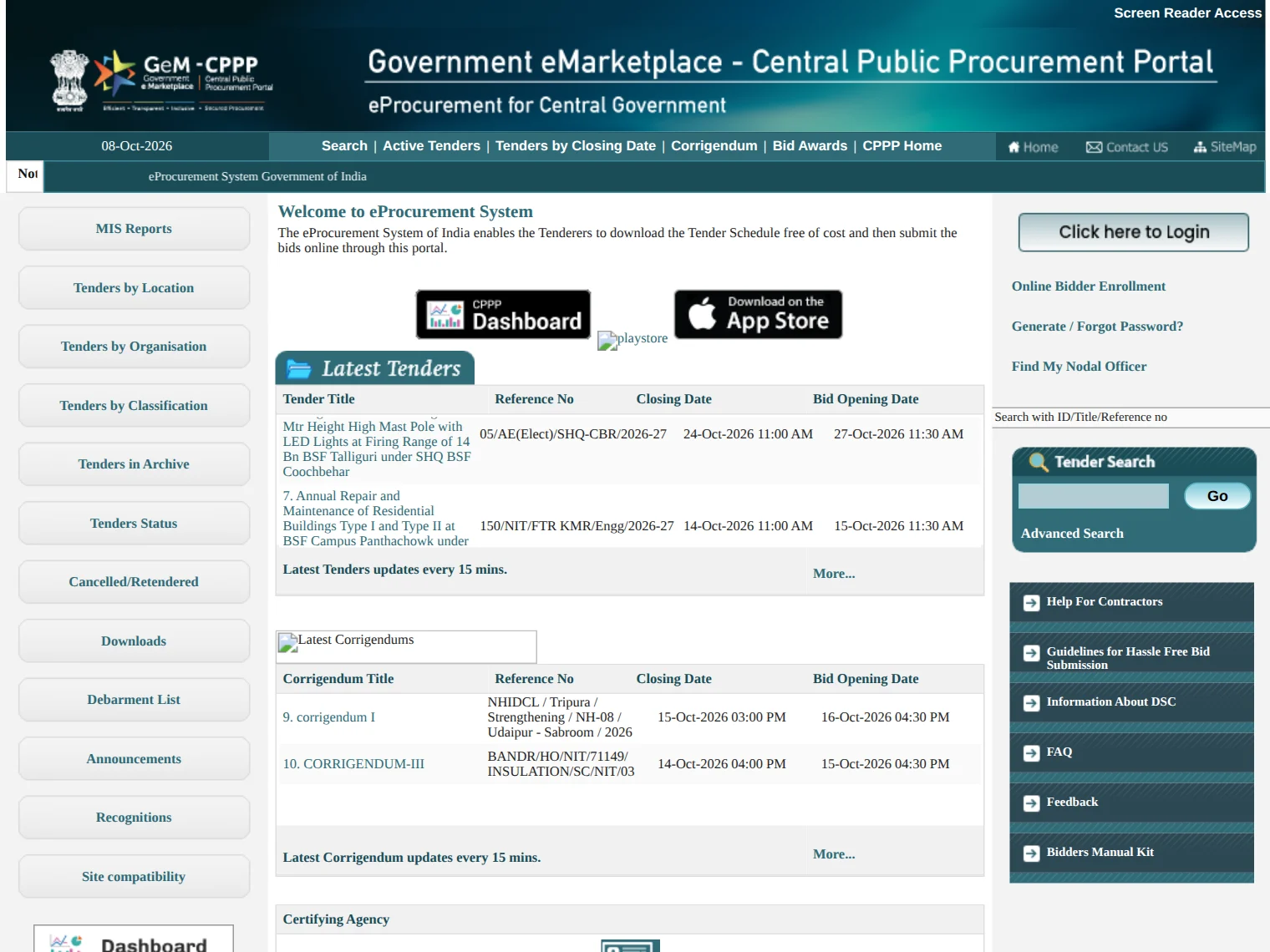This screenshot has height=952, width=1270.
Task: Click arrow icon beside Bidders Manual Kit
Action: coord(1032,853)
